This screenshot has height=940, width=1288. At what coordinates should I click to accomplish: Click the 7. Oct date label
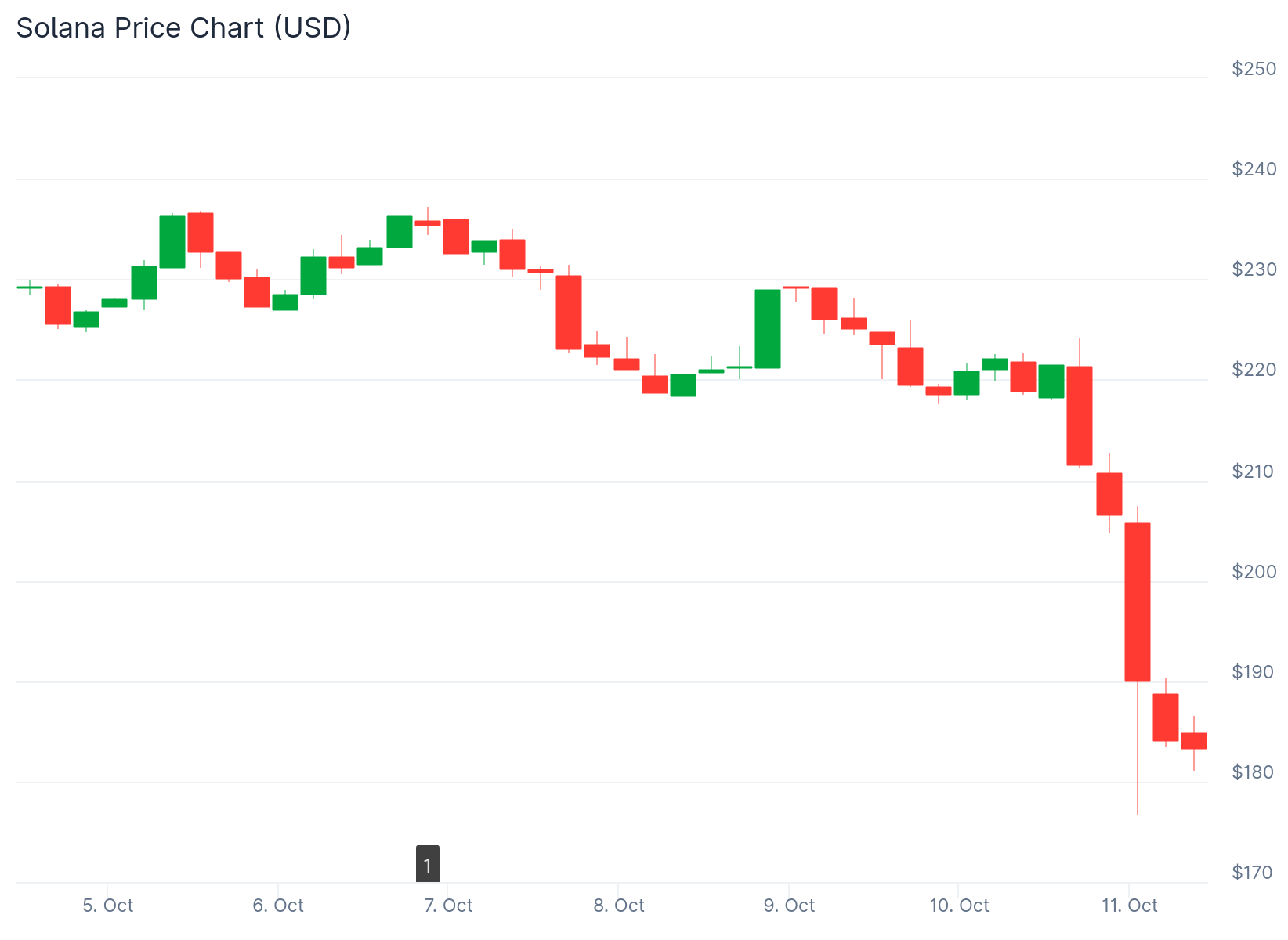[x=448, y=906]
